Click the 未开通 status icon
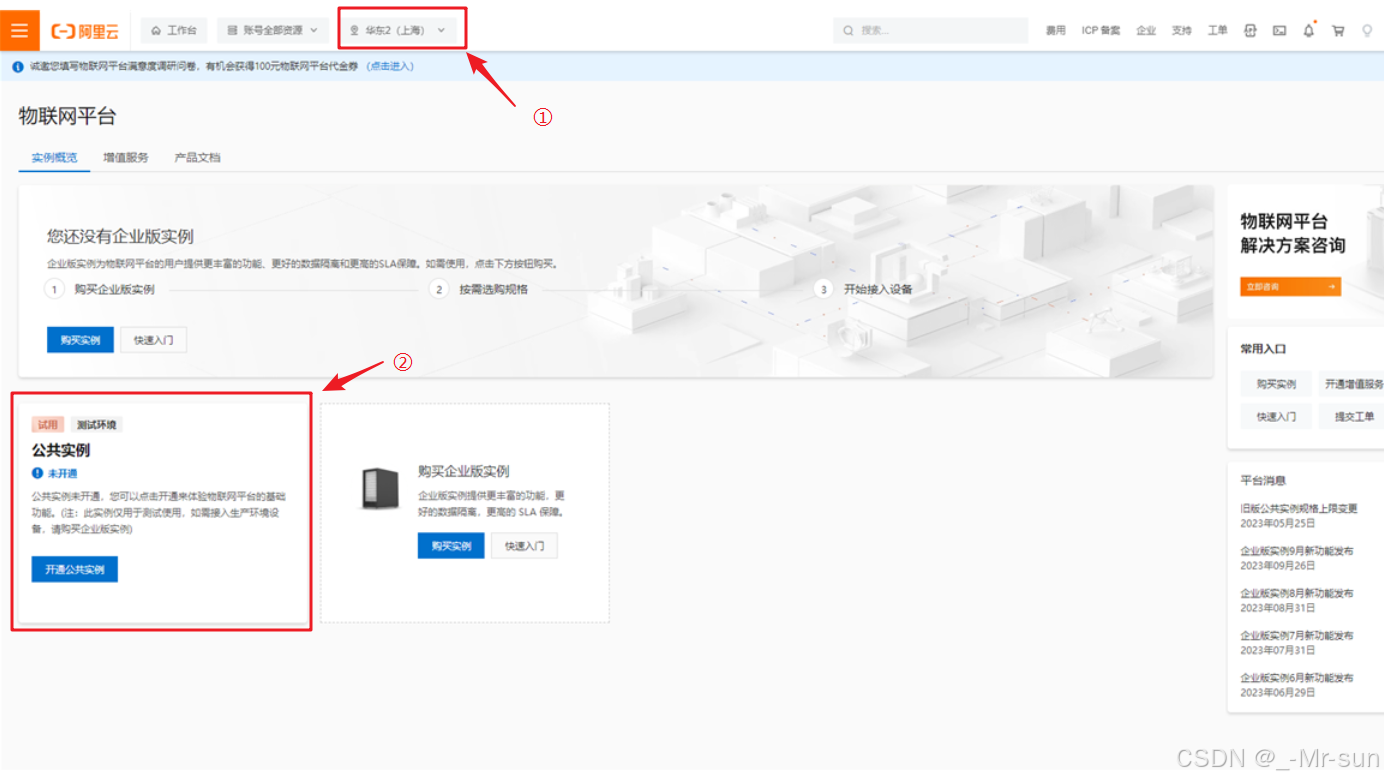 tap(37, 474)
